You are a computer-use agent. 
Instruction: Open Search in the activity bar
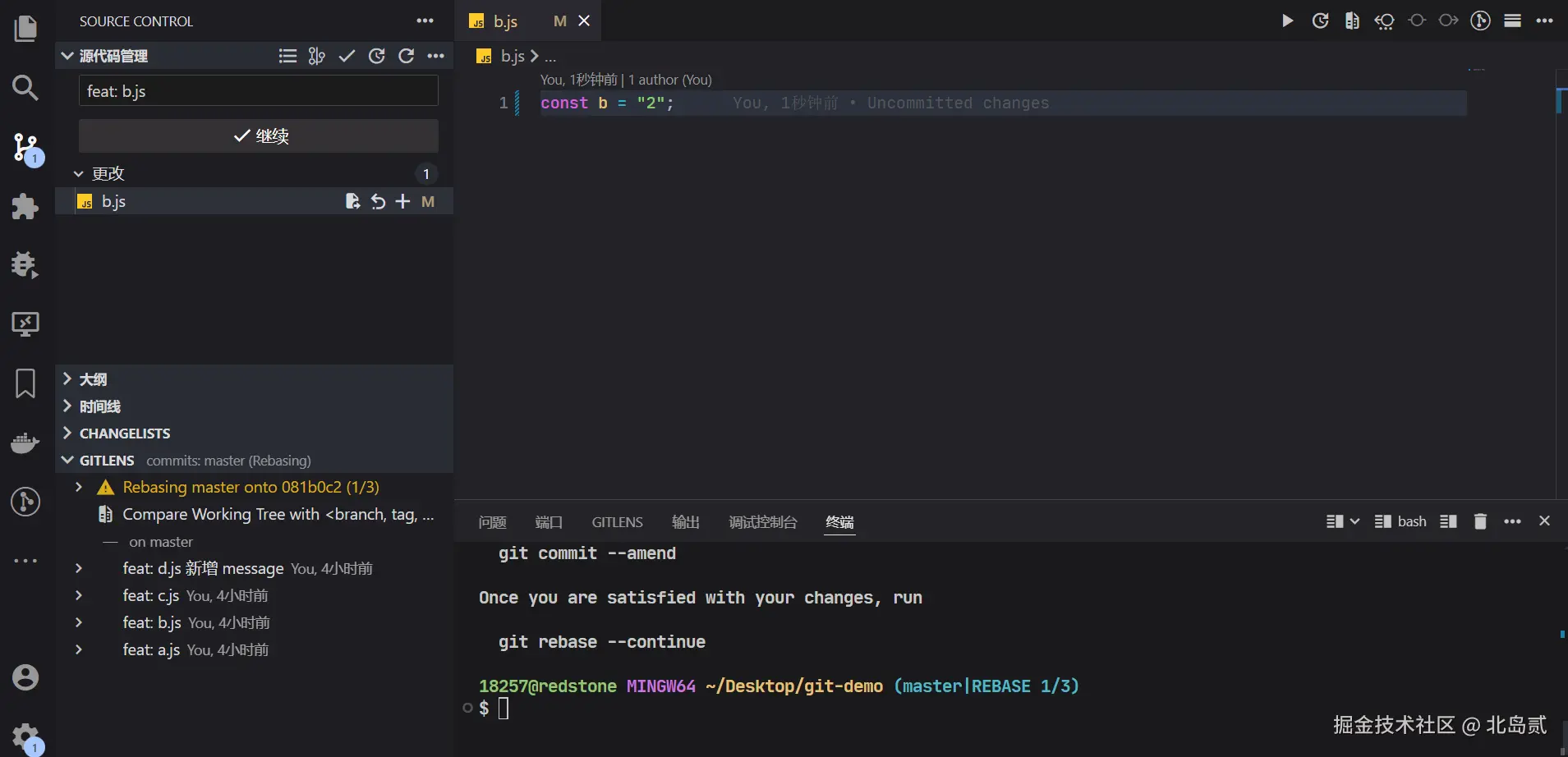pos(25,88)
